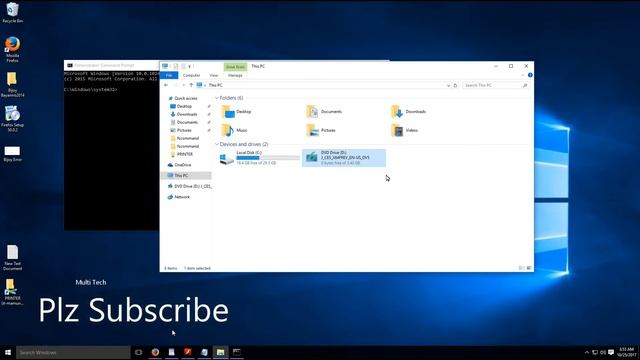640x360 pixels.
Task: Launch Mozilla Firefox from the desktop
Action: [x=12, y=49]
